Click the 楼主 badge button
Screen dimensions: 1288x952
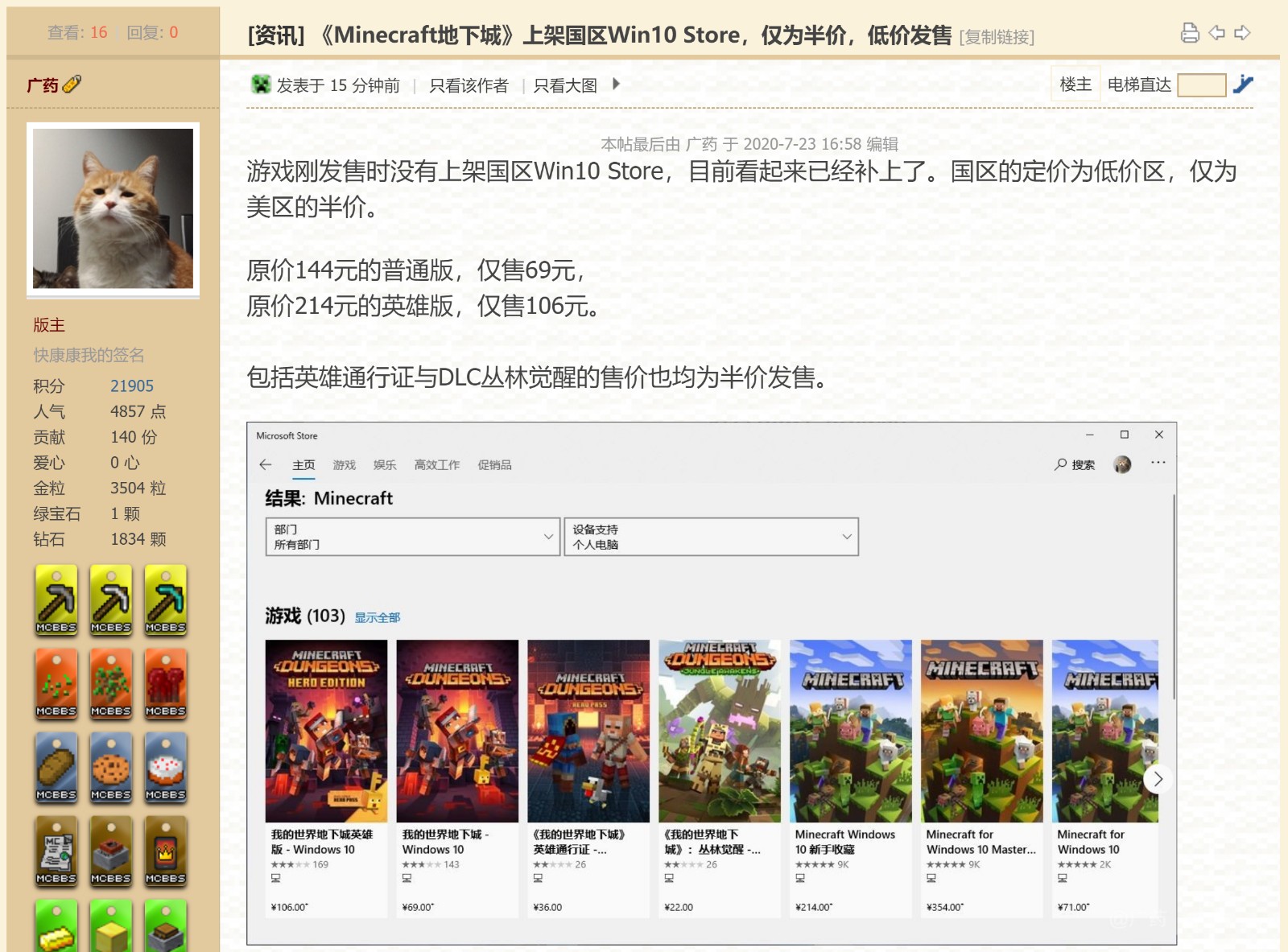tap(1075, 84)
